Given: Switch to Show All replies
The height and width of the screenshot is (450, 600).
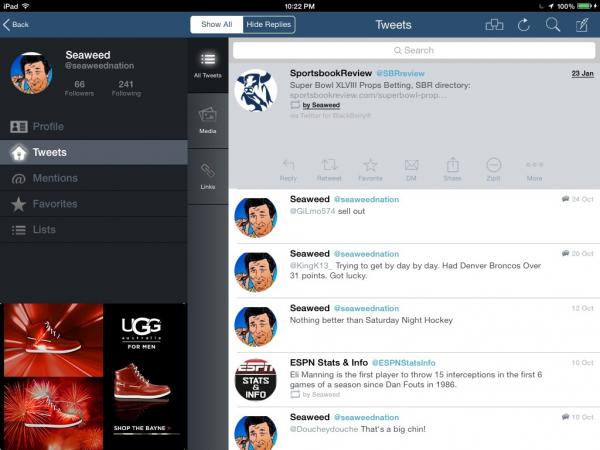Looking at the screenshot, I should 216,25.
